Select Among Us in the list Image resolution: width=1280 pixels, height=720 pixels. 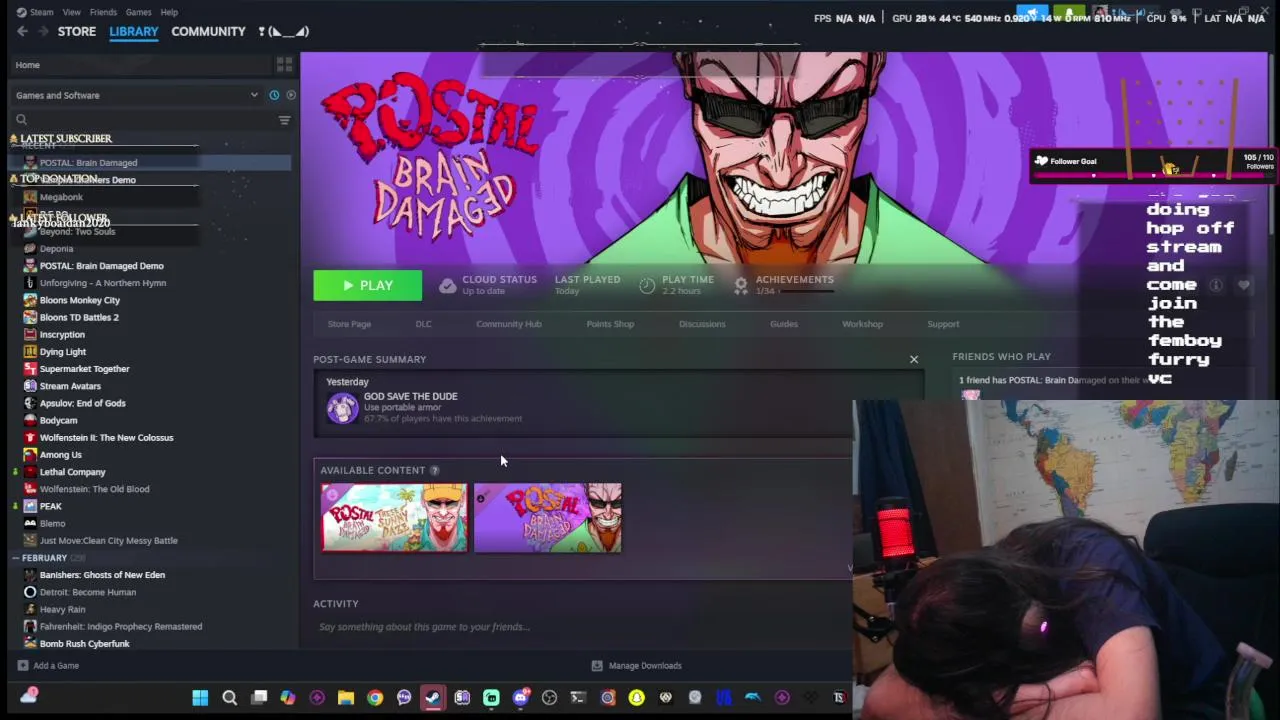point(61,455)
